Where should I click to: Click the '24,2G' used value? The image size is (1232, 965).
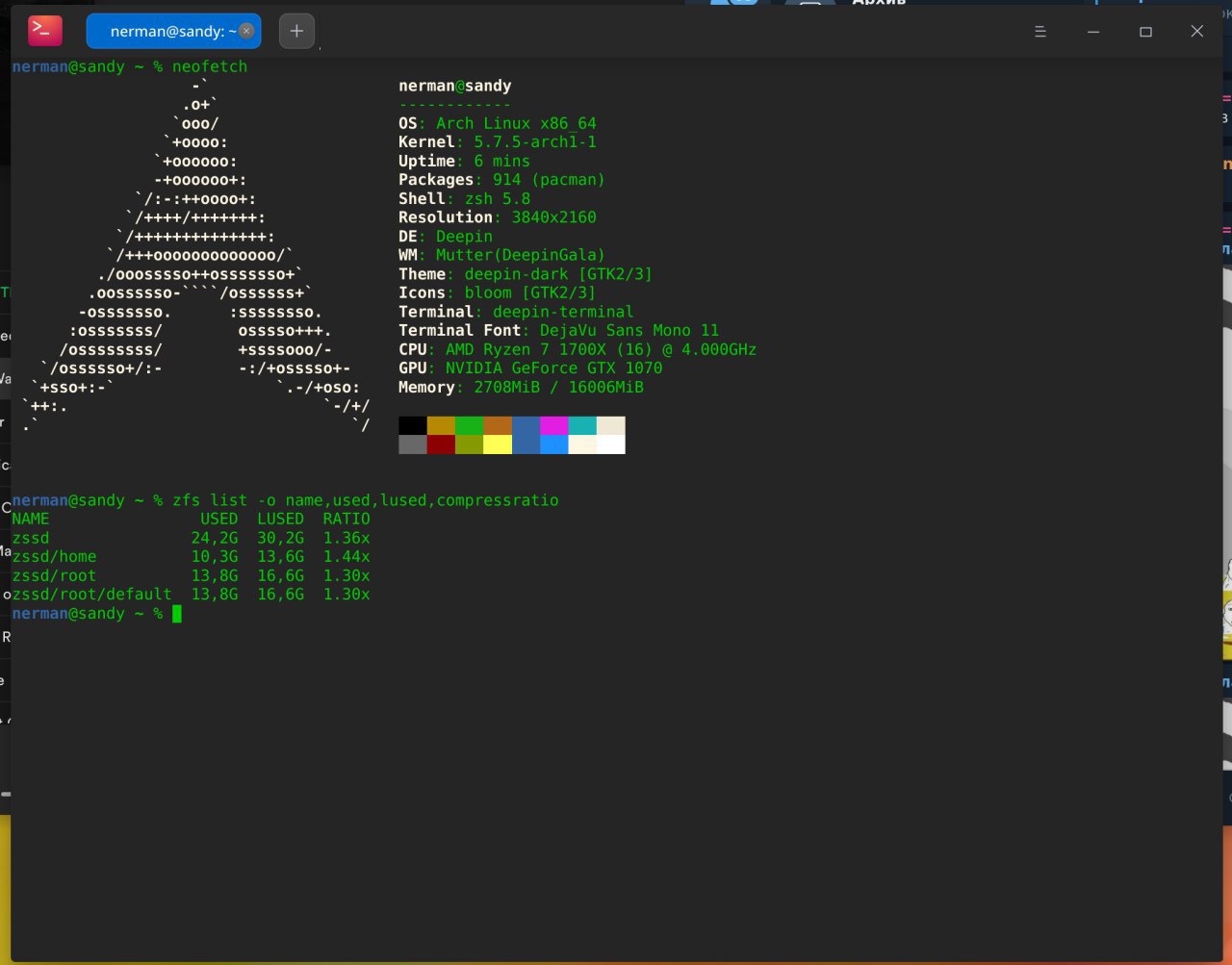point(215,538)
